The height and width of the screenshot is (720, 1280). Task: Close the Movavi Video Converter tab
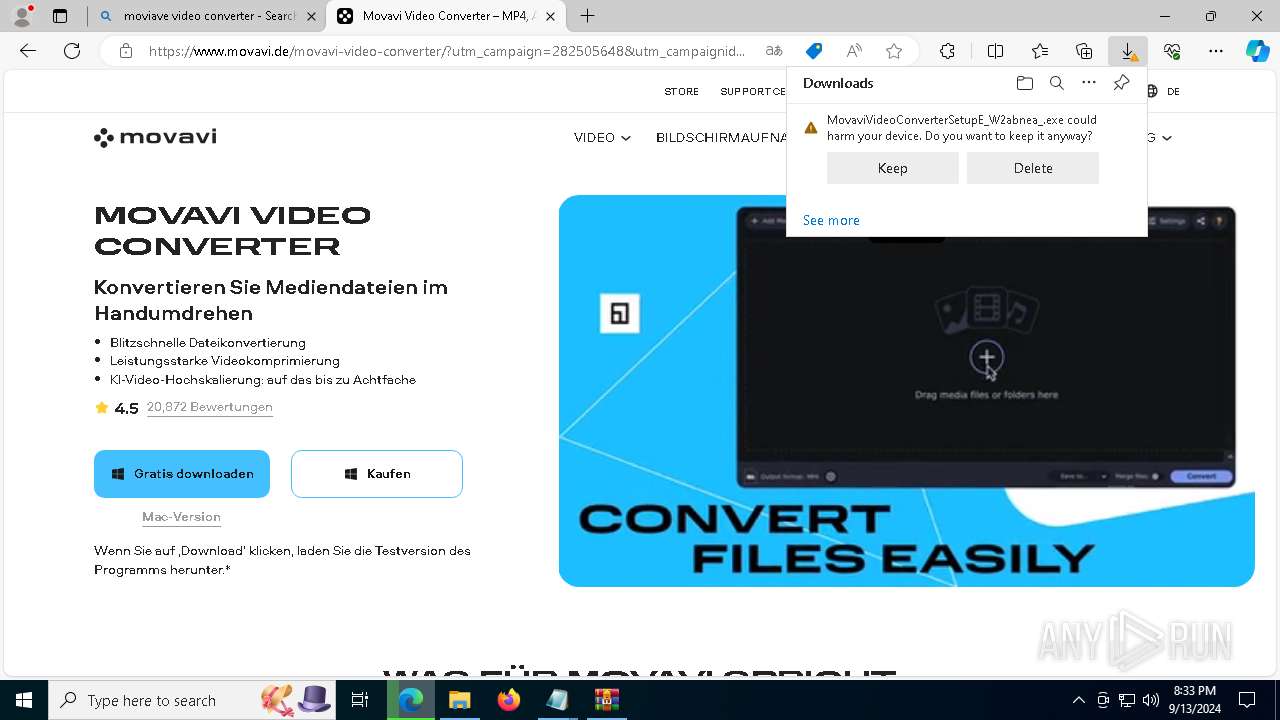pyautogui.click(x=550, y=16)
